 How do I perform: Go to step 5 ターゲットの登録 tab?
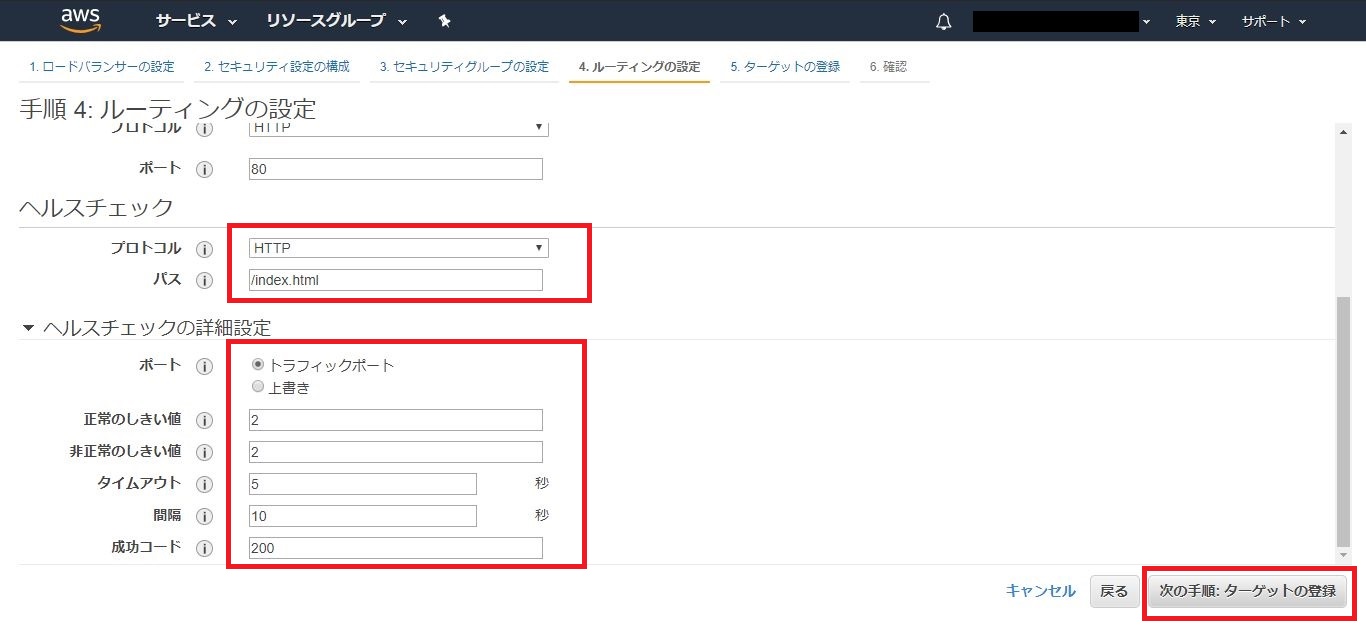pyautogui.click(x=784, y=67)
